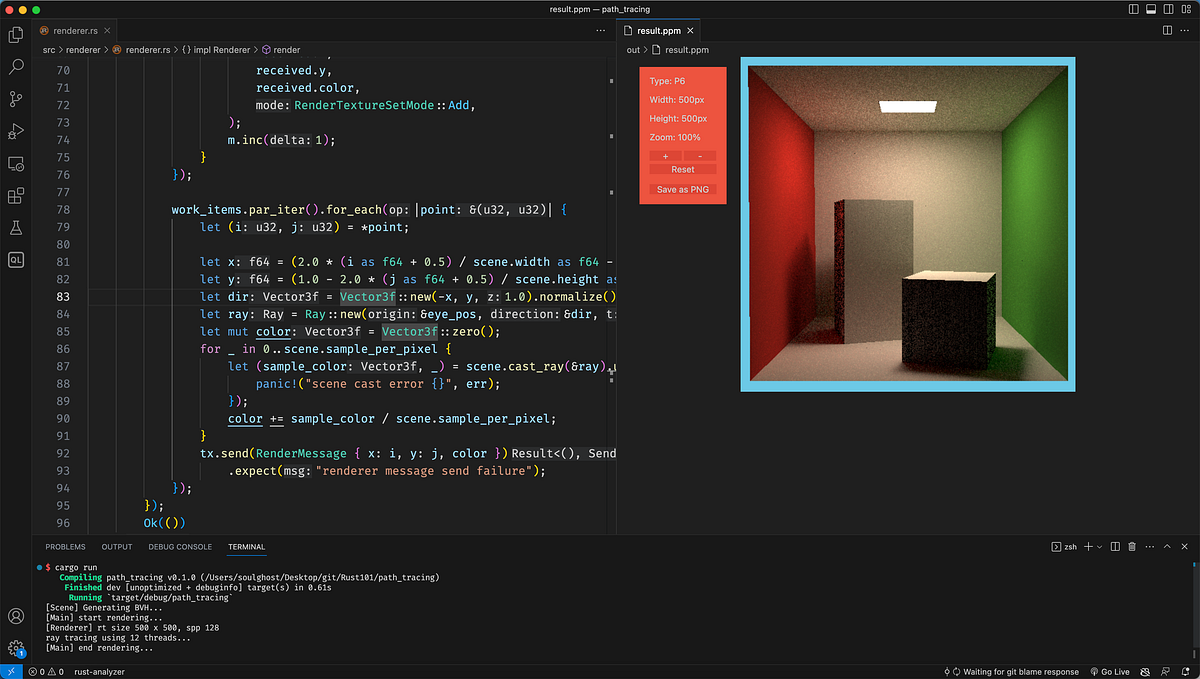Click the Save as PNG button
Screen dimensions: 1200x679
pos(682,189)
